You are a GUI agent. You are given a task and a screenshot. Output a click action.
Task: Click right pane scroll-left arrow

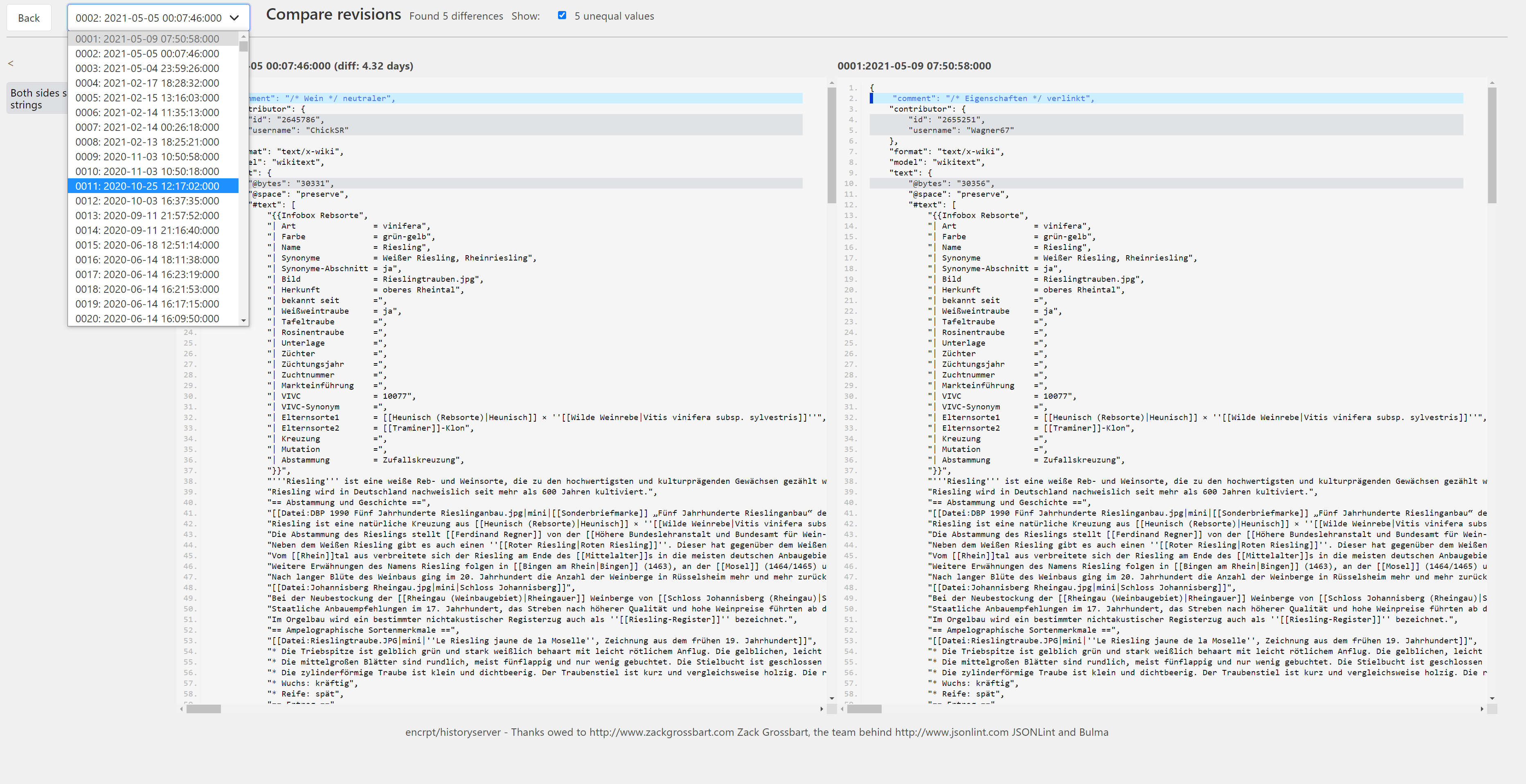pos(842,709)
